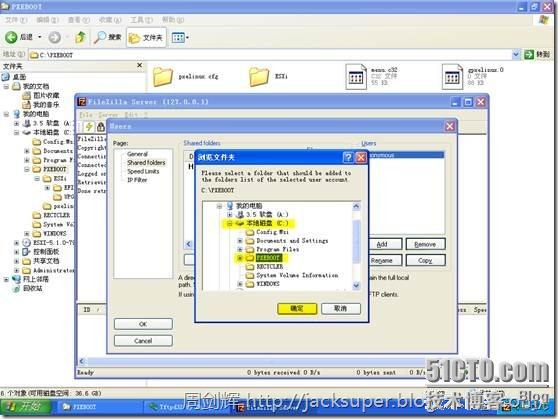Click the Up folder icon in Explorer toolbar

80,37
